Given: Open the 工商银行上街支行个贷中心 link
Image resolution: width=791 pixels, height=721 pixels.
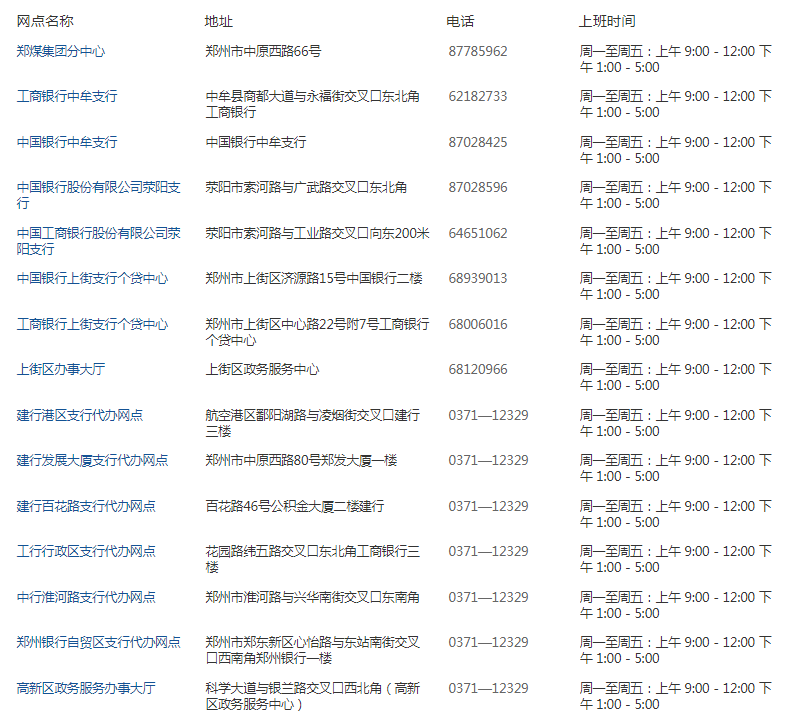Looking at the screenshot, I should point(92,324).
